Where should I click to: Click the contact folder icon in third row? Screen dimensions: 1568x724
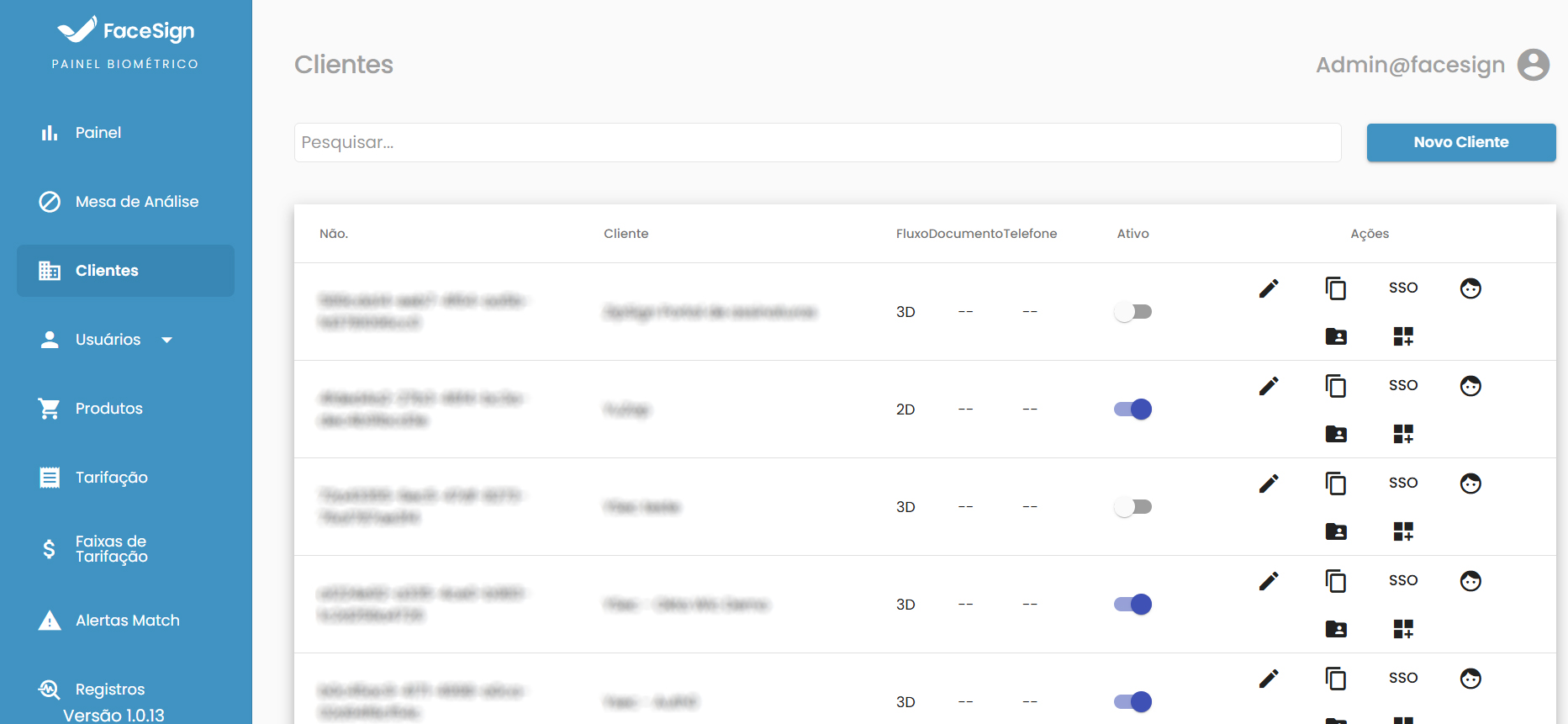1335,531
